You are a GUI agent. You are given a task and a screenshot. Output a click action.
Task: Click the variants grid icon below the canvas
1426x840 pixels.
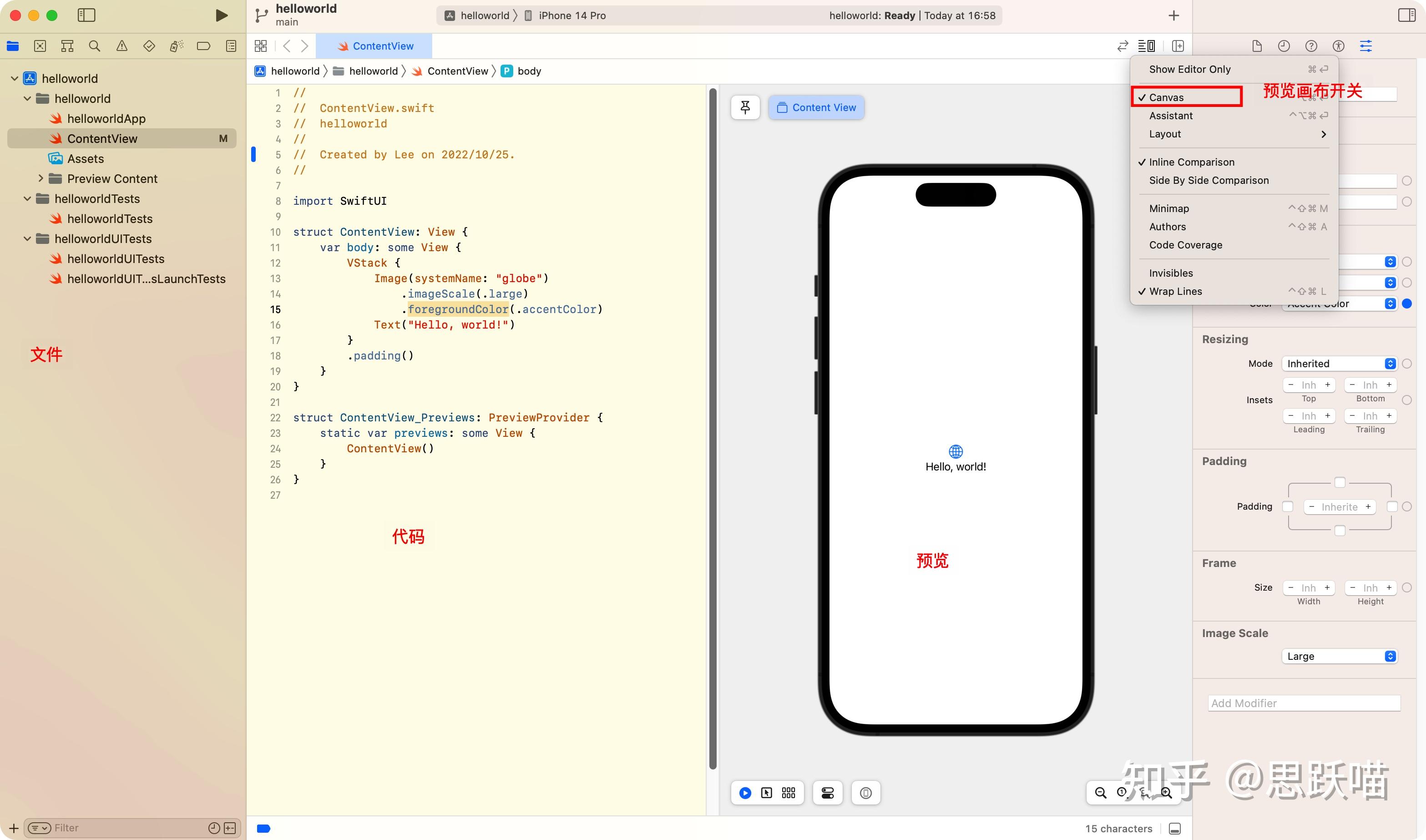(x=788, y=793)
